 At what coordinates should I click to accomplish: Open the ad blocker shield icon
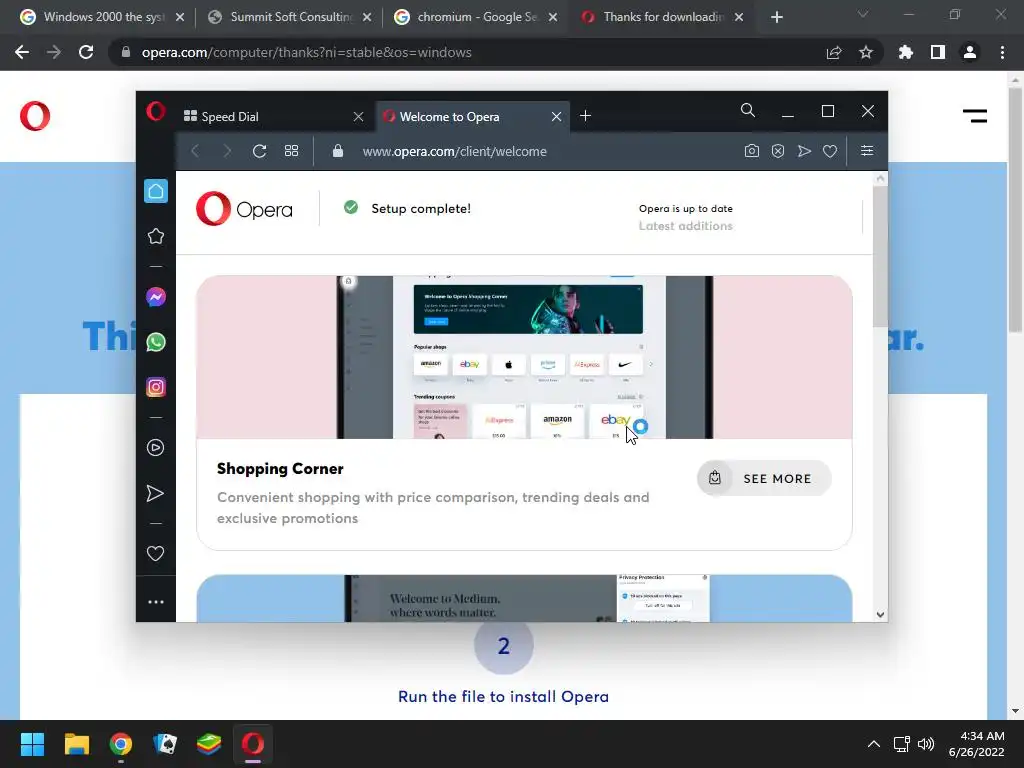point(778,151)
